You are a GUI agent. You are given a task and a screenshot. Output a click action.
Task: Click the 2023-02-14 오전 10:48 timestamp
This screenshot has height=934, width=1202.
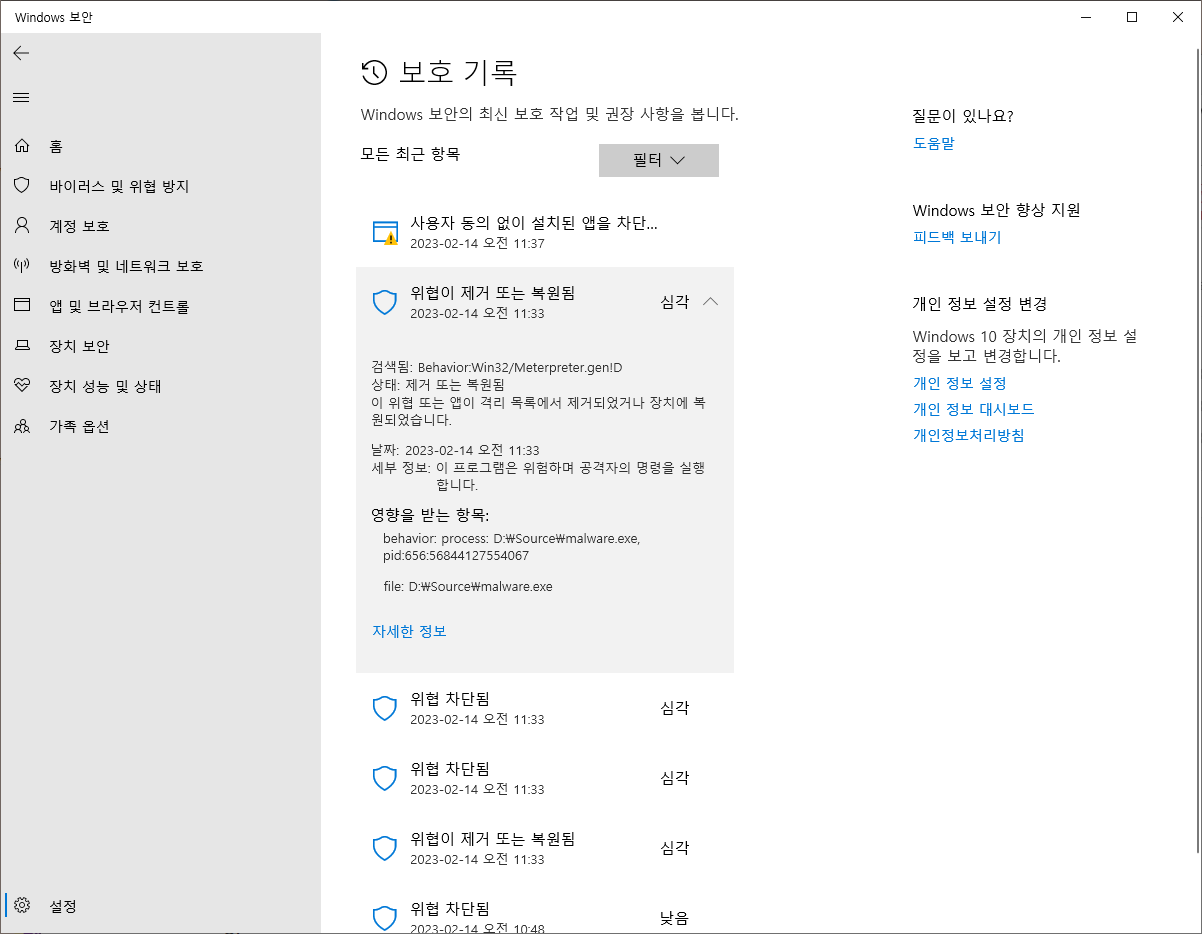(477, 929)
